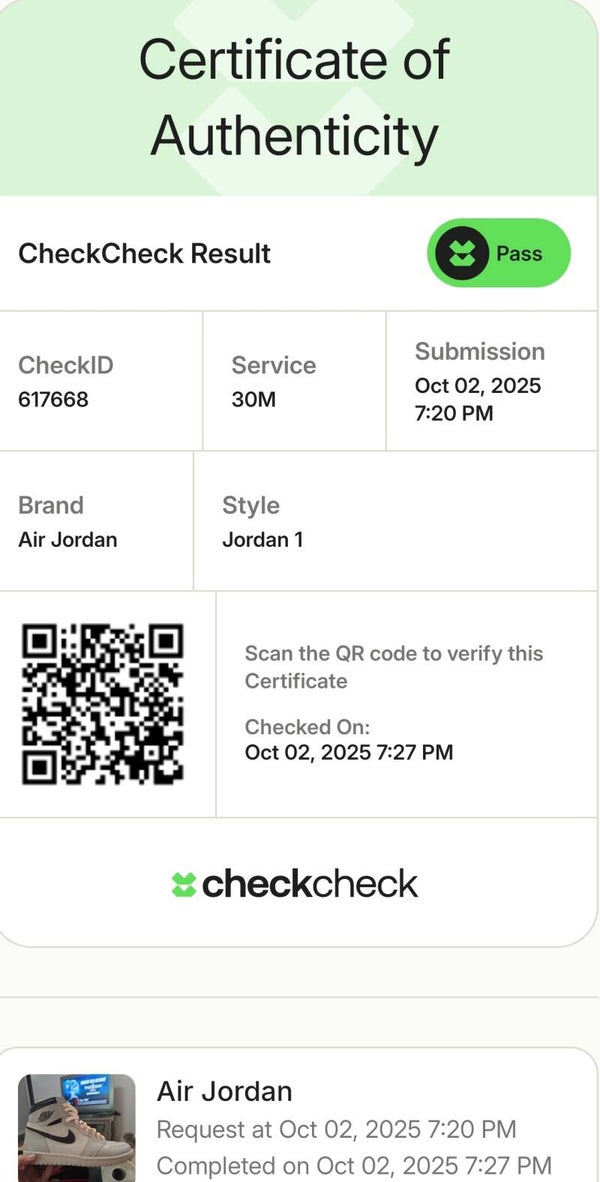Click the green checkcheck logo mark
This screenshot has width=600, height=1182.
[x=183, y=884]
